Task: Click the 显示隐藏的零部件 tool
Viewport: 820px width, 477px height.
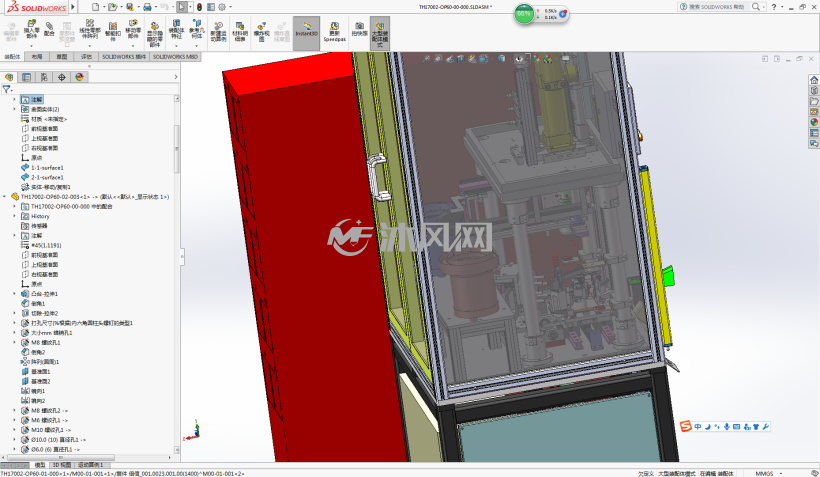Action: point(155,34)
